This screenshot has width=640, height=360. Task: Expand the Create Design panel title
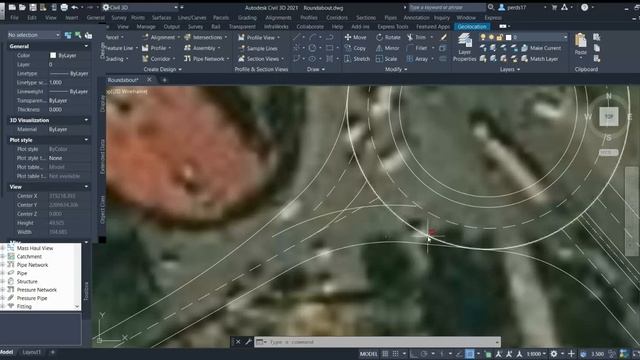(162, 69)
